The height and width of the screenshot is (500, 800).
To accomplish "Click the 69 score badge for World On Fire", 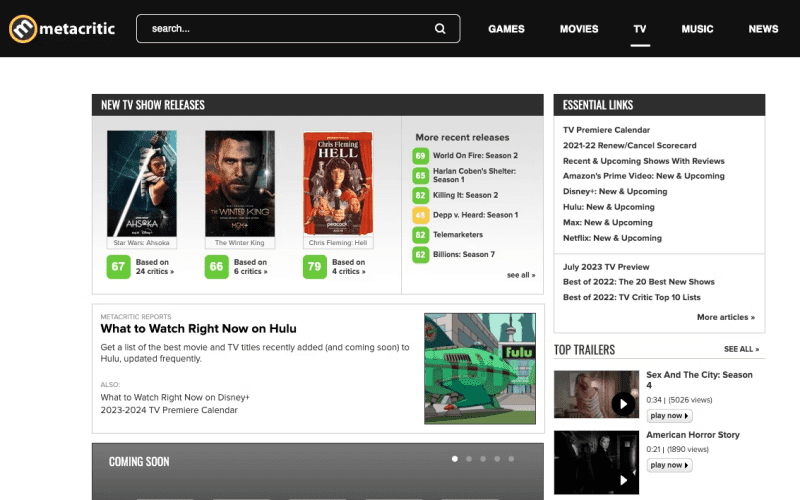I will point(420,156).
